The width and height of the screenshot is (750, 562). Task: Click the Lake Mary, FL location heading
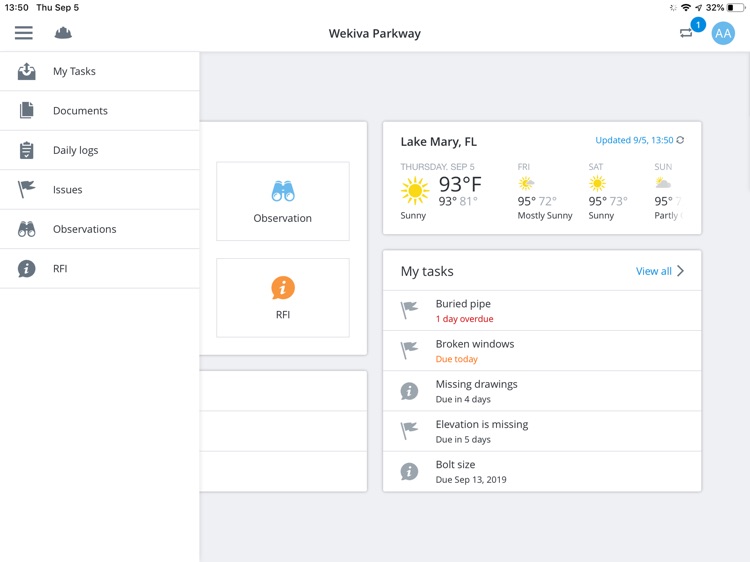coord(439,142)
